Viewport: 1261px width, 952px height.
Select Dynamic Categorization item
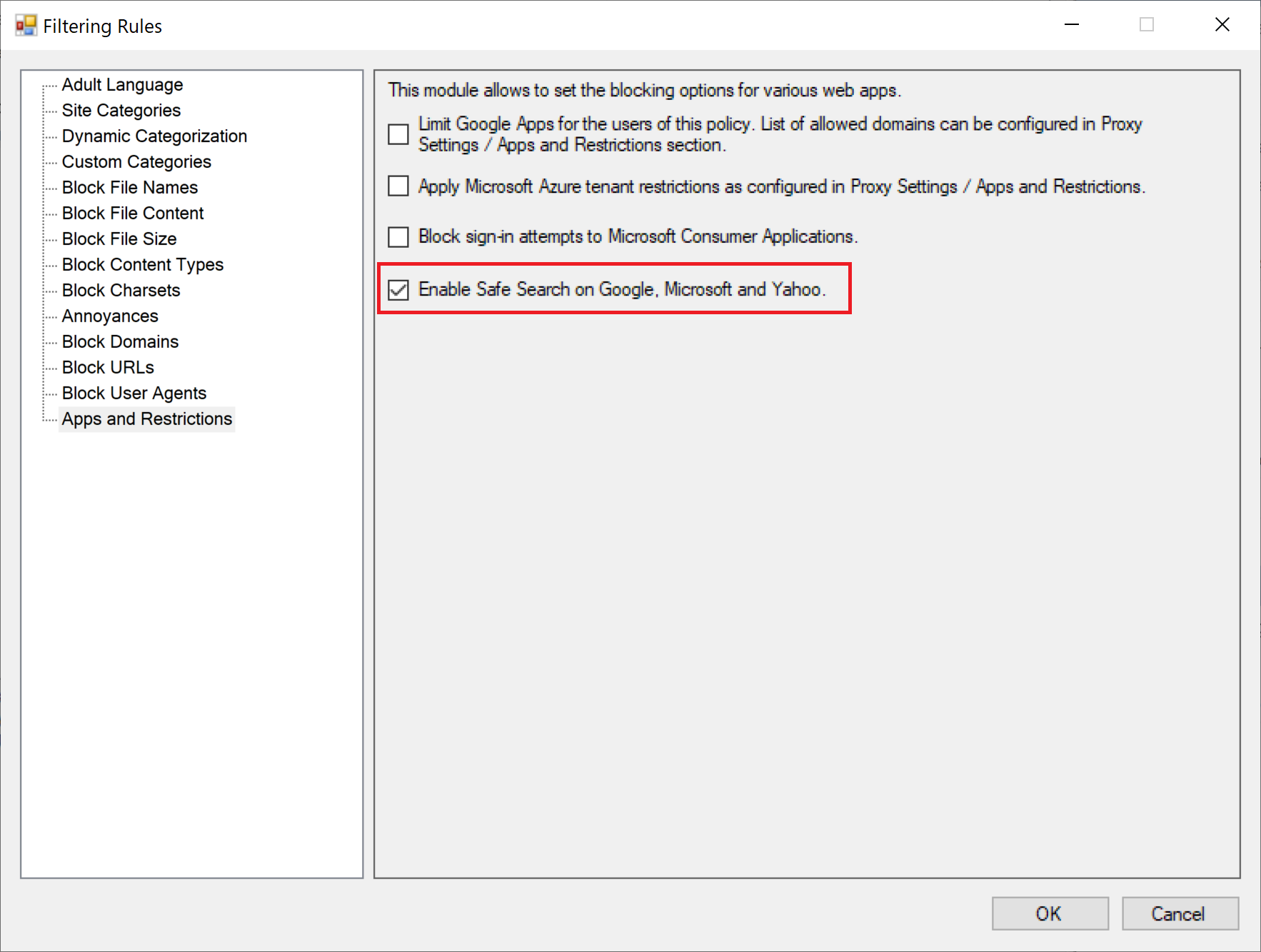tap(154, 136)
